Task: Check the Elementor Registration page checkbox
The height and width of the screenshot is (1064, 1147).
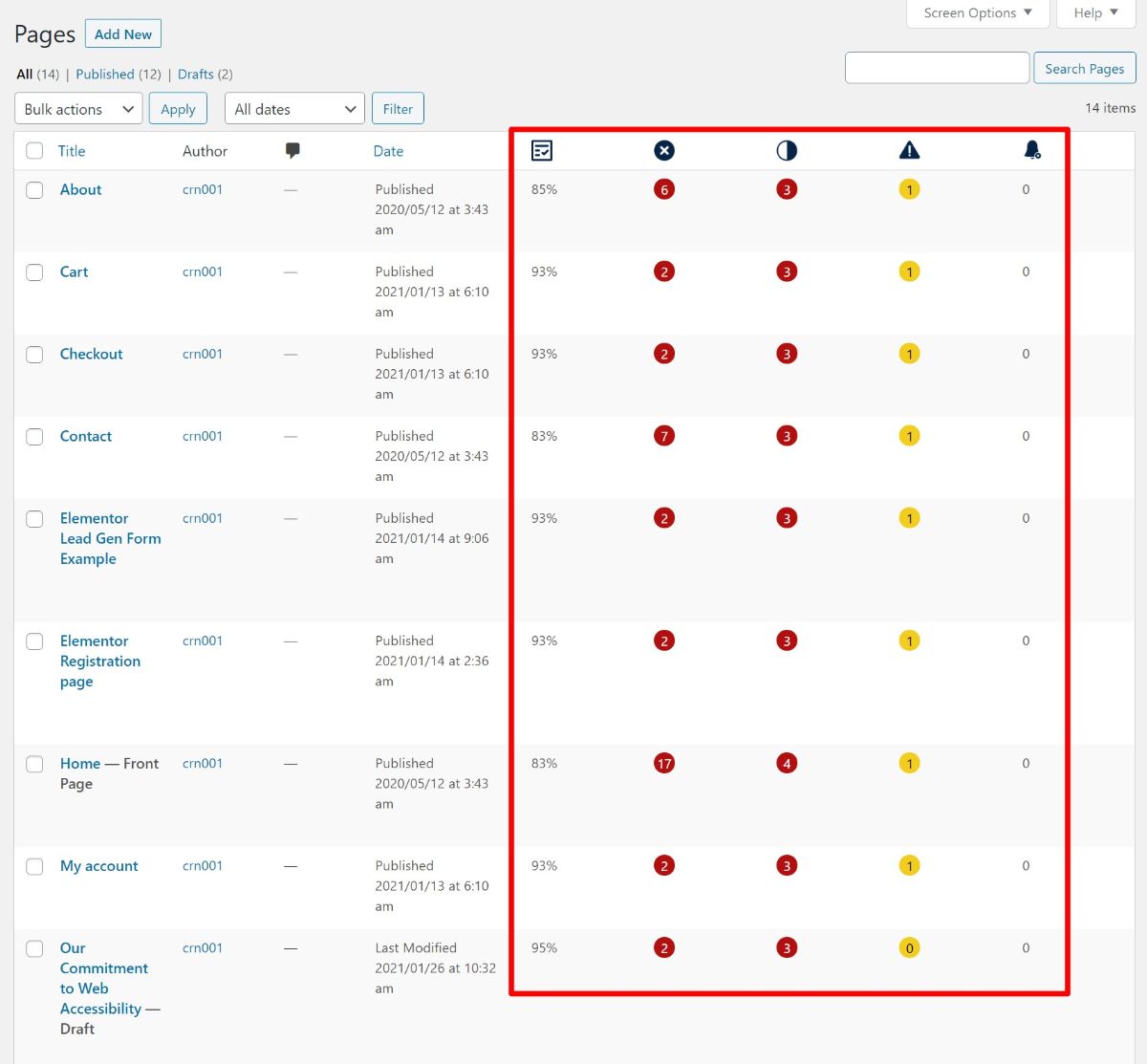Action: click(34, 641)
